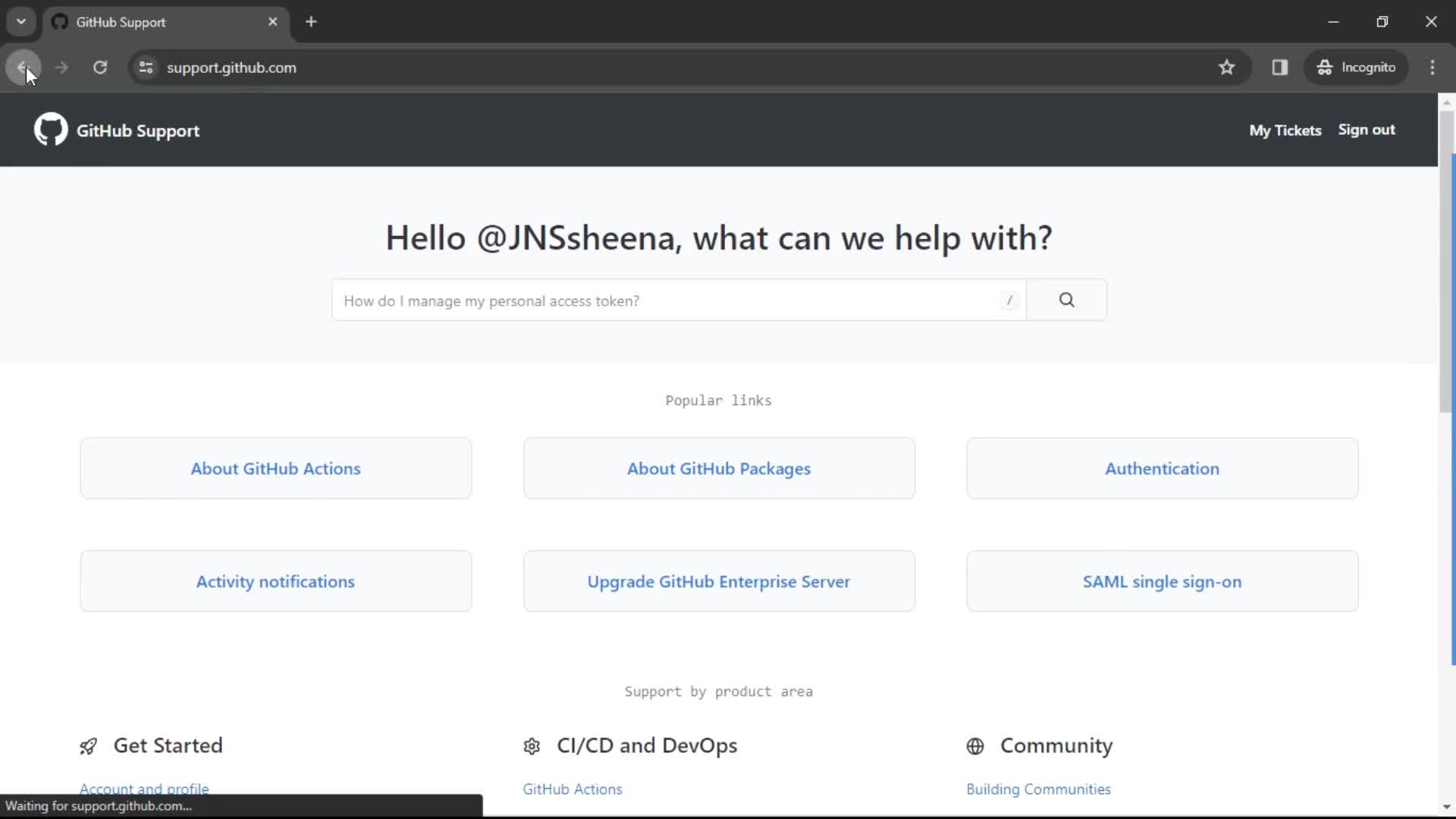Click the browser back arrow button
The width and height of the screenshot is (1456, 819).
point(23,67)
